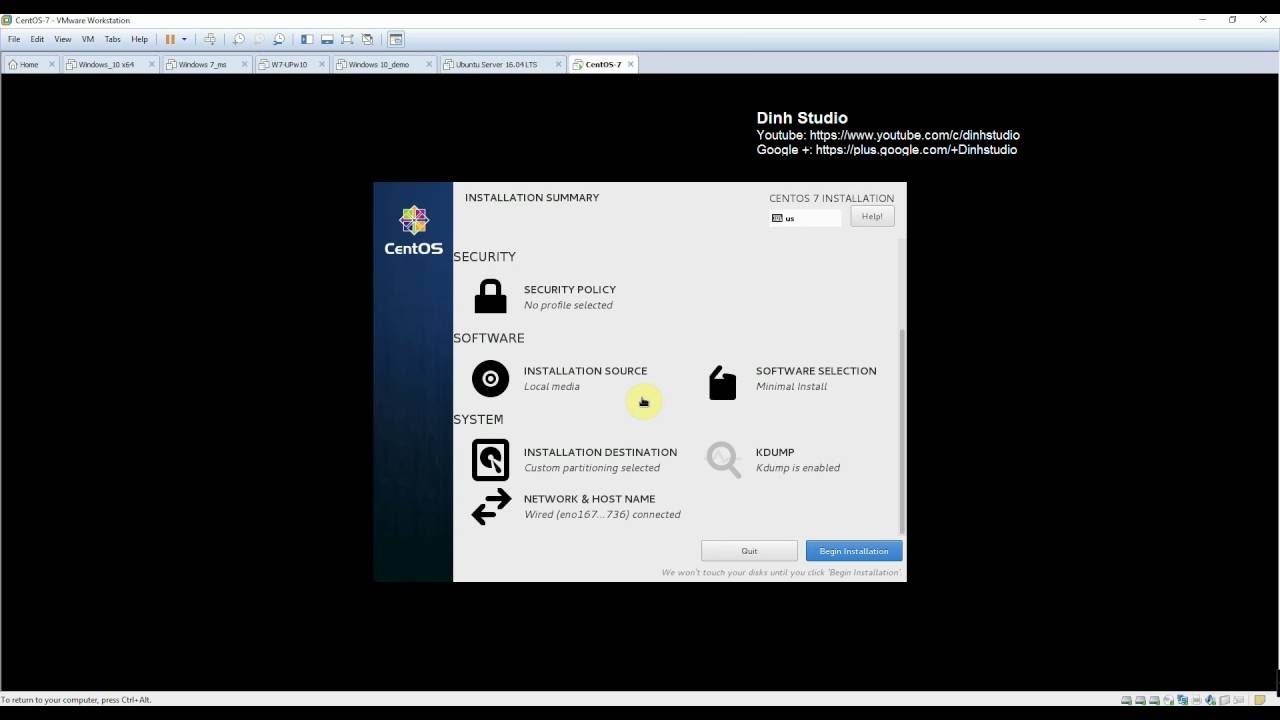Open Software Selection package icon

click(722, 382)
